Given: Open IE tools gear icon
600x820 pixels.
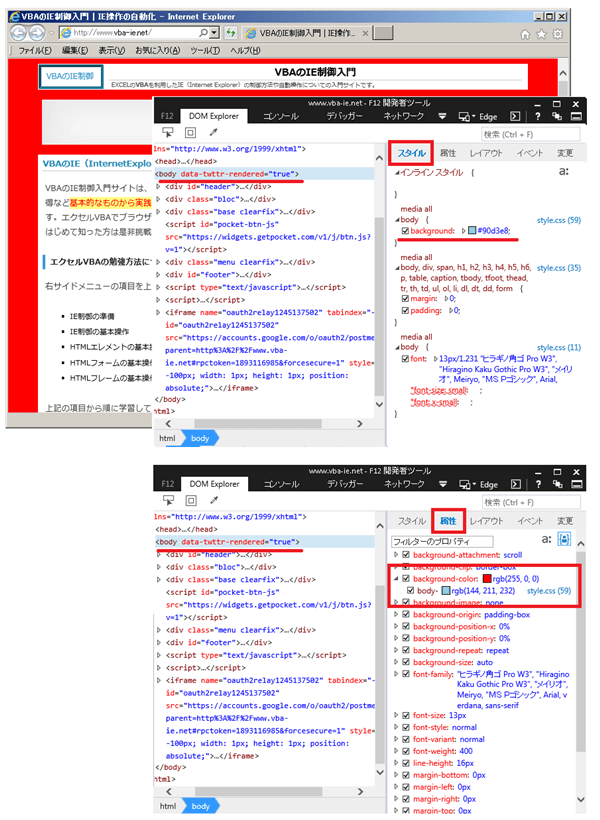Looking at the screenshot, I should [x=558, y=34].
